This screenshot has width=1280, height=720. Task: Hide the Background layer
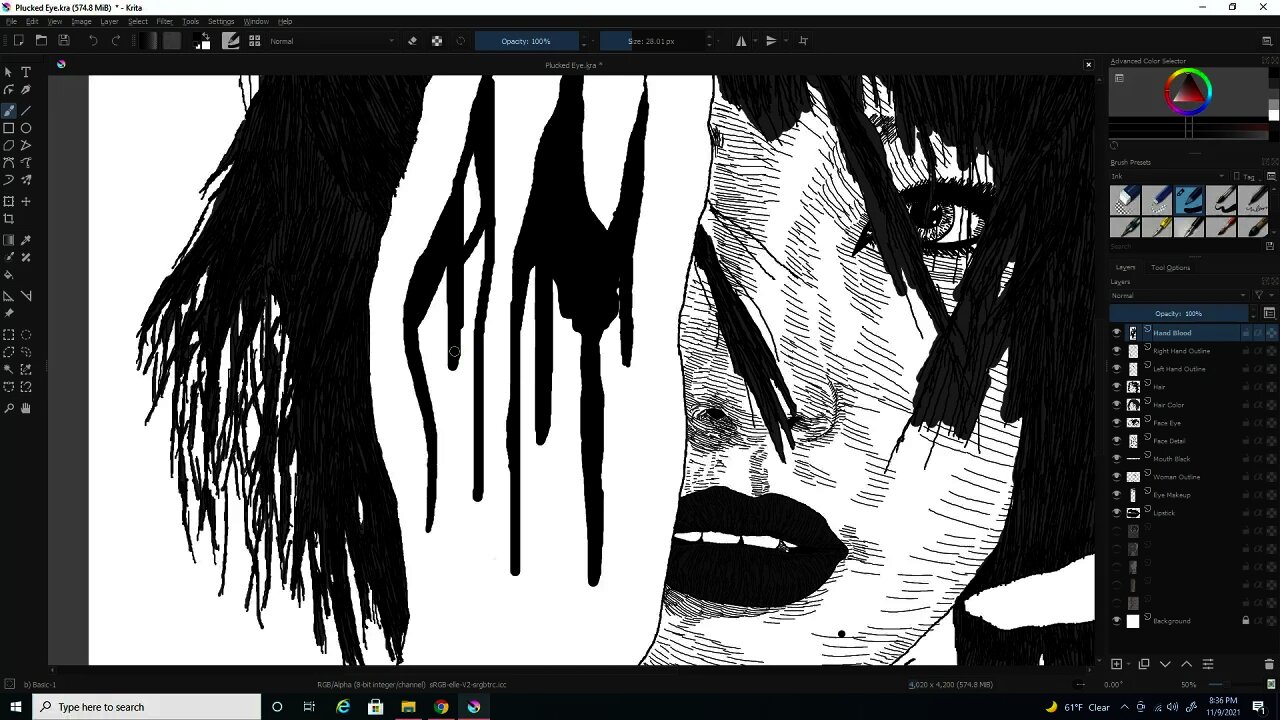1117,621
